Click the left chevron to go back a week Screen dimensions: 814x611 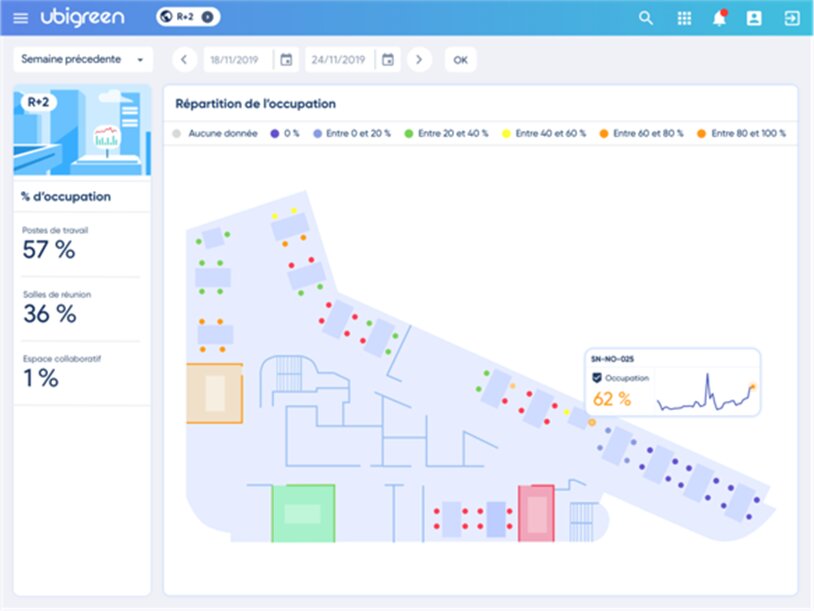[183, 59]
